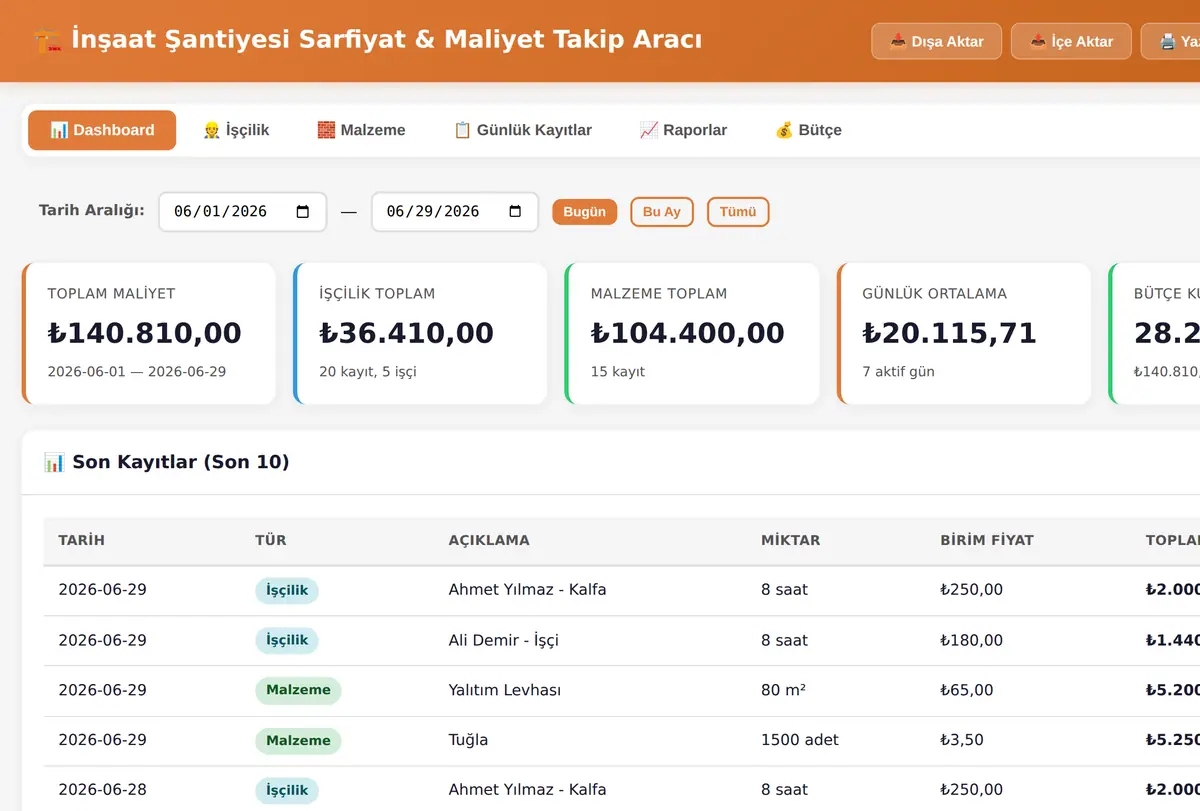Image resolution: width=1200 pixels, height=811 pixels.
Task: Click the İçe Aktar button
Action: (x=1071, y=42)
